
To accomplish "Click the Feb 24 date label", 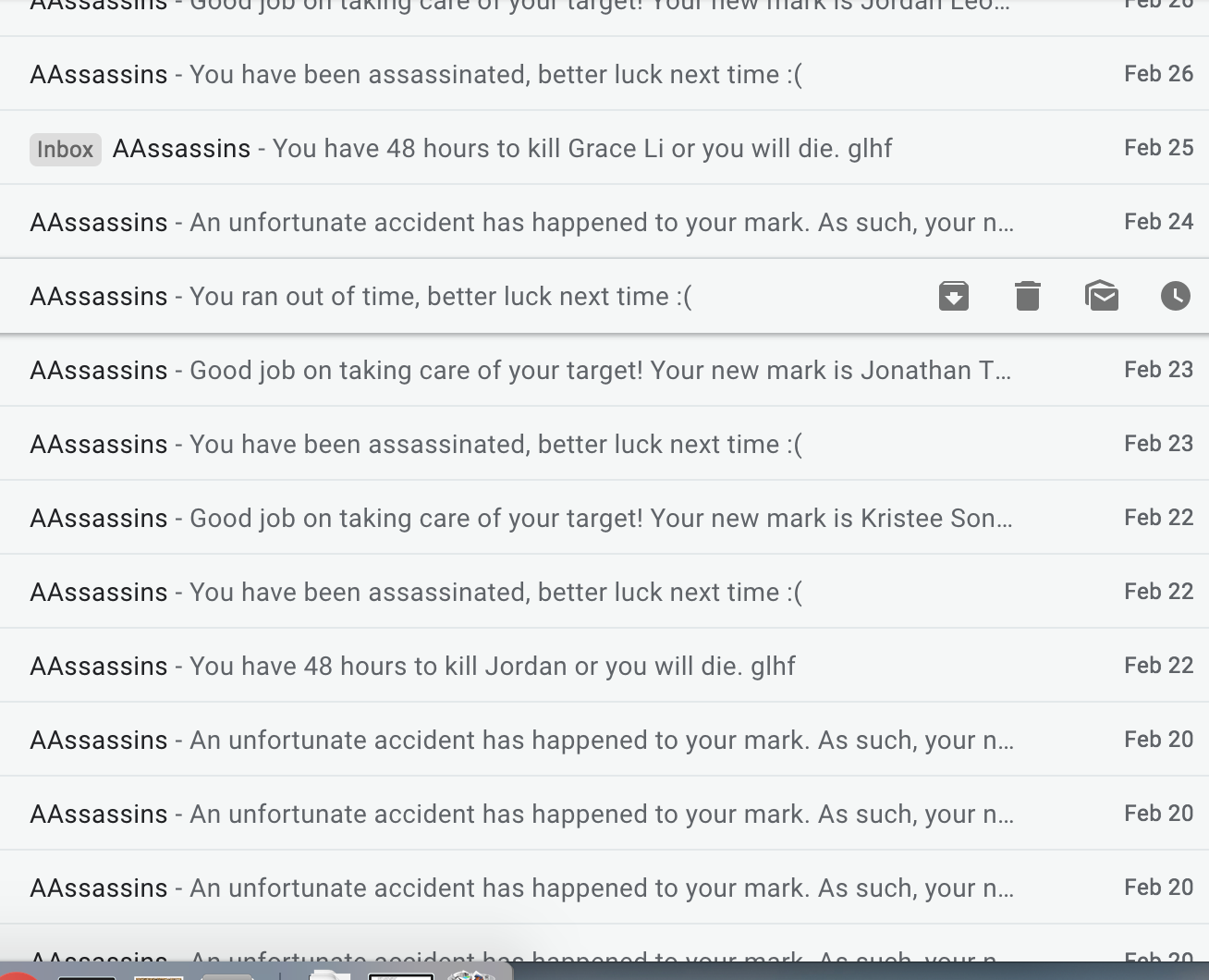I will (1158, 222).
